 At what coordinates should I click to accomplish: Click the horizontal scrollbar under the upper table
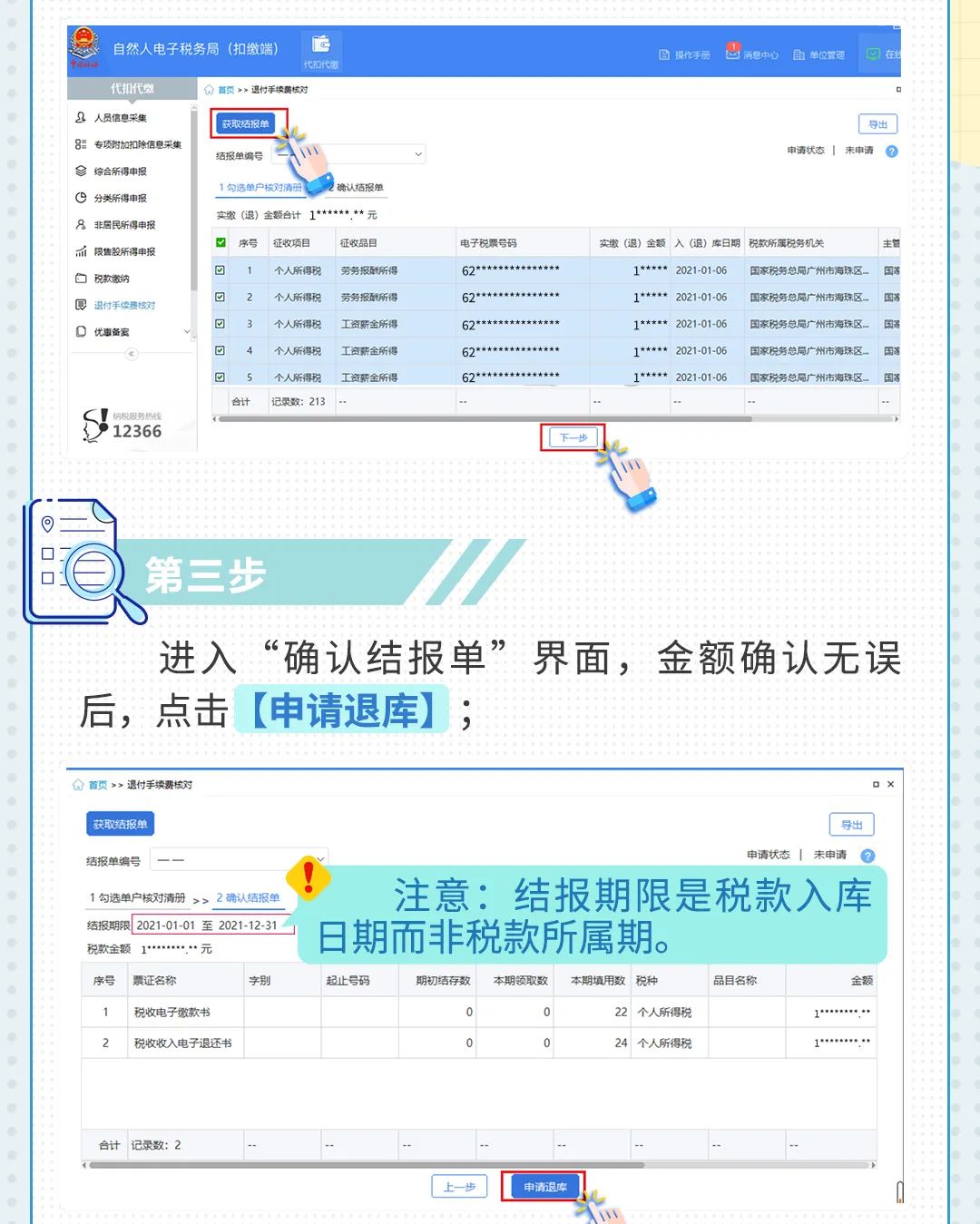(484, 419)
